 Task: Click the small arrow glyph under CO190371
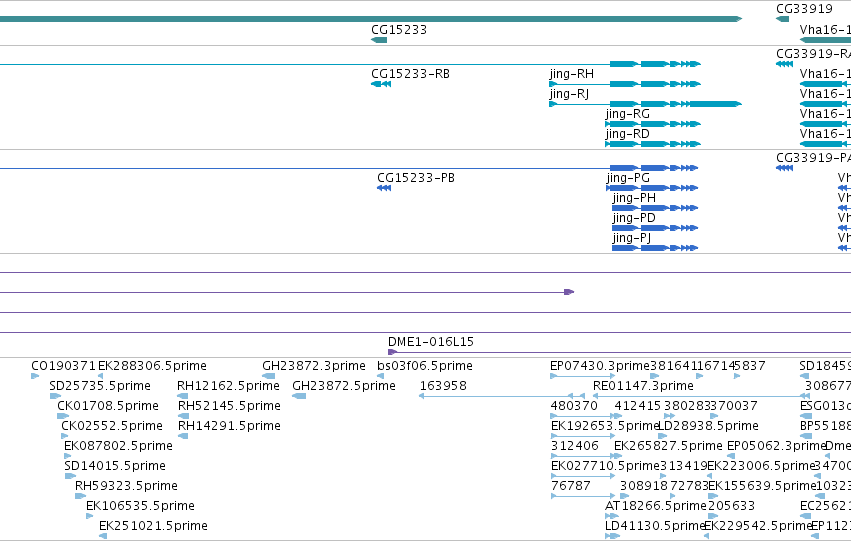35,376
